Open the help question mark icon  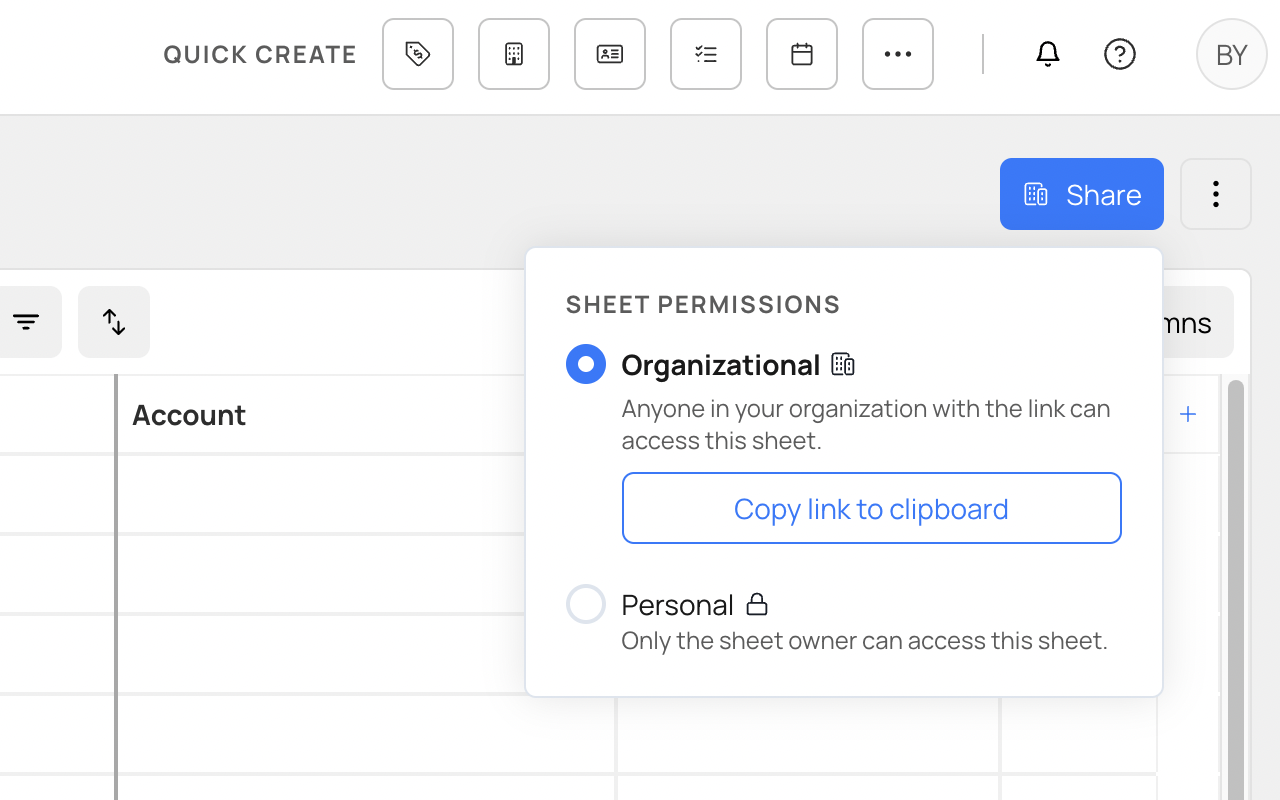coord(1119,54)
